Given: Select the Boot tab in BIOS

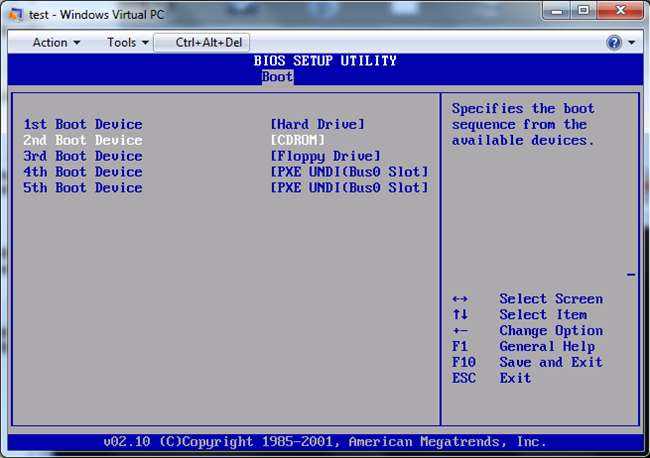Looking at the screenshot, I should click(x=277, y=77).
